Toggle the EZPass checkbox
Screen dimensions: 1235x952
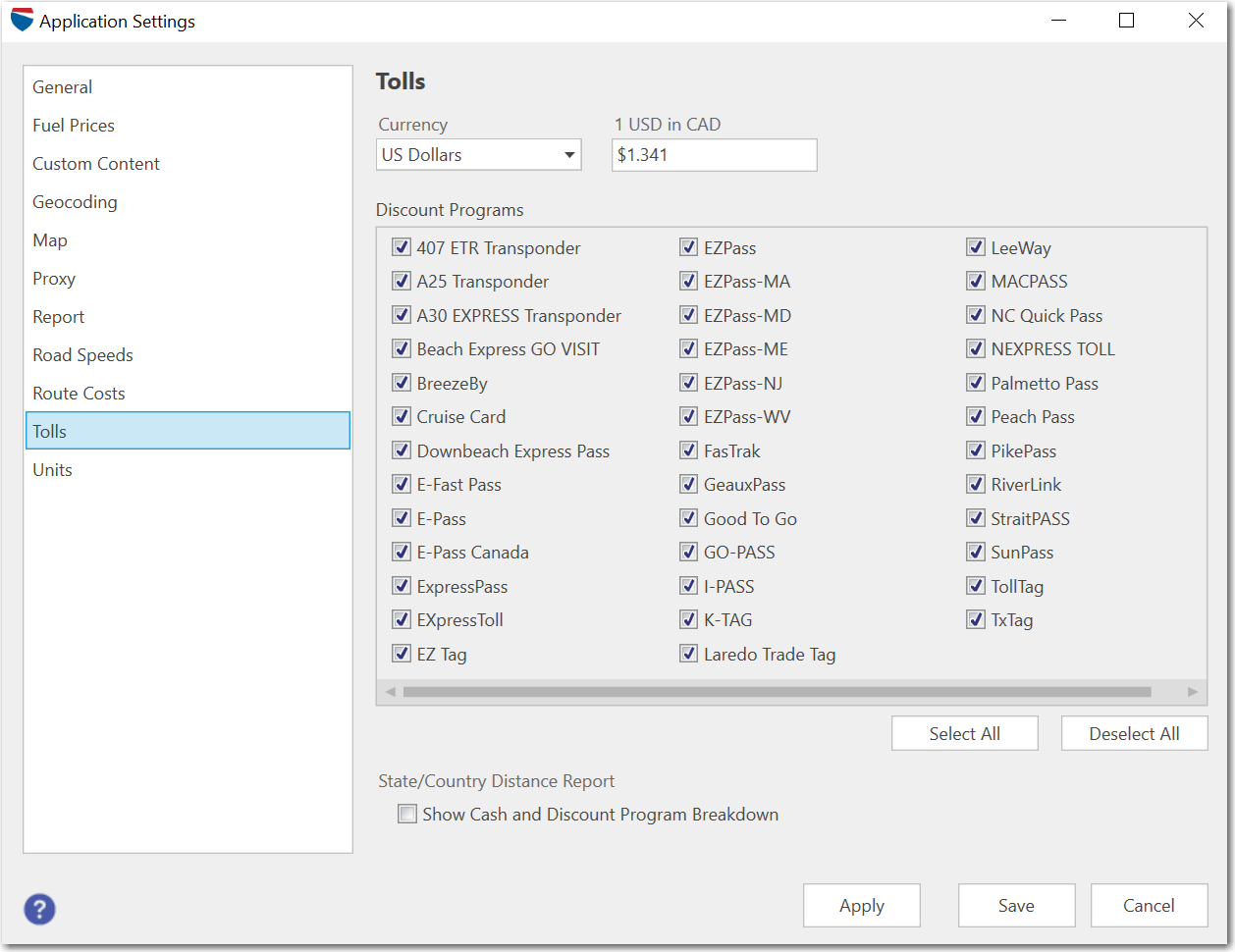coord(689,247)
